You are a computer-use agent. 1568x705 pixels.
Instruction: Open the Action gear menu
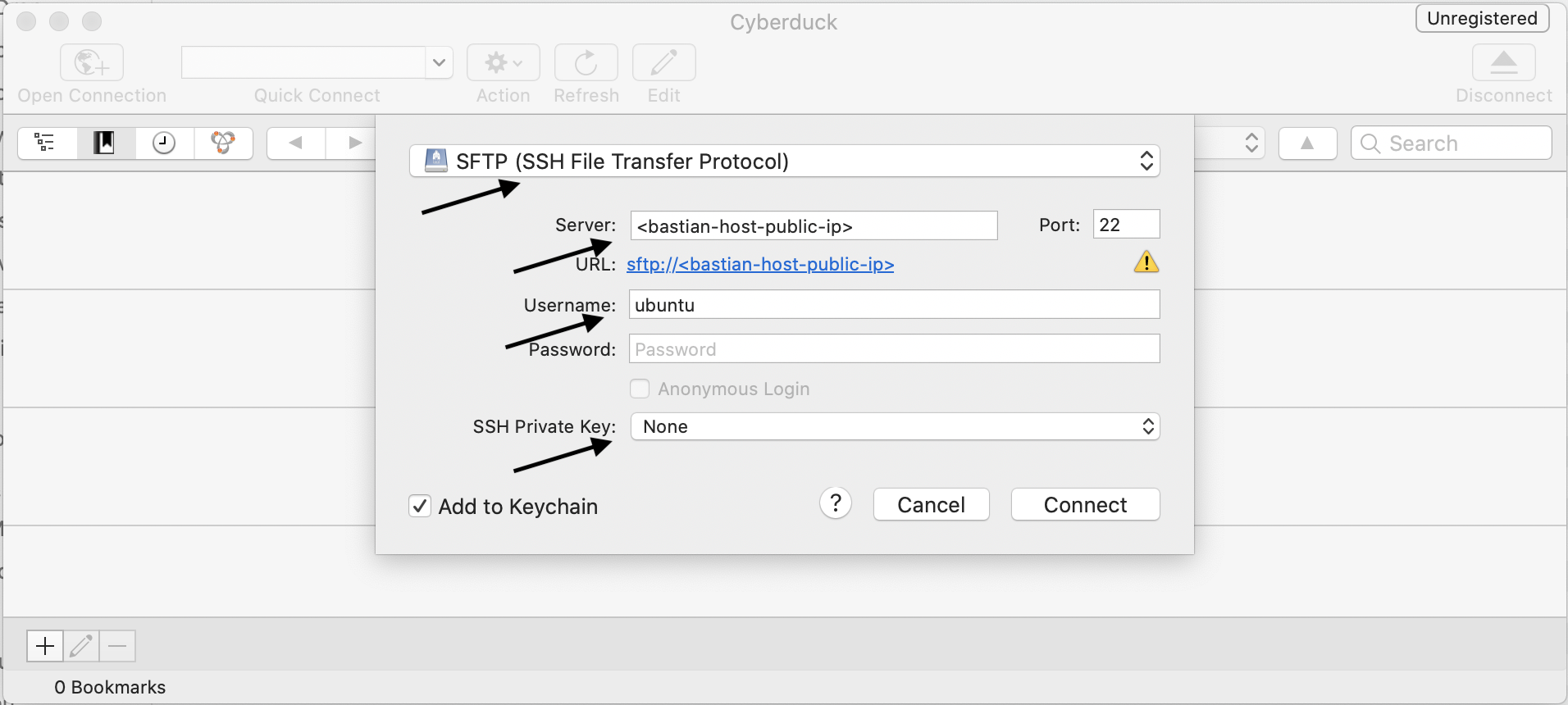(x=504, y=62)
